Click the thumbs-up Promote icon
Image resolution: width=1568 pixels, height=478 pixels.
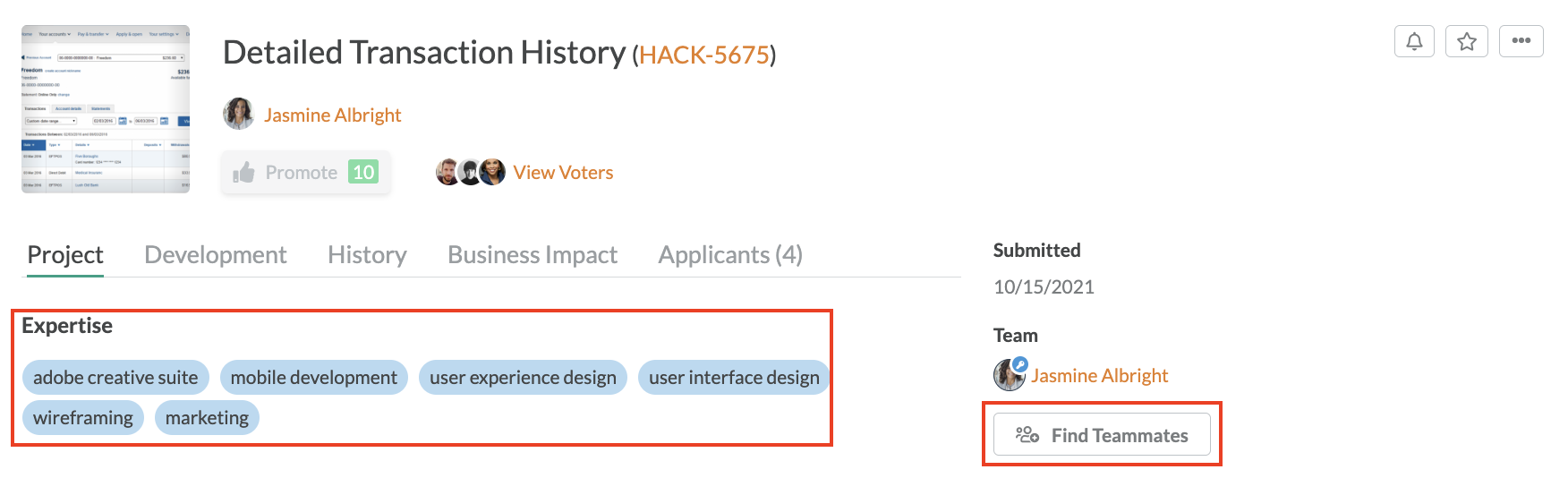tap(243, 172)
